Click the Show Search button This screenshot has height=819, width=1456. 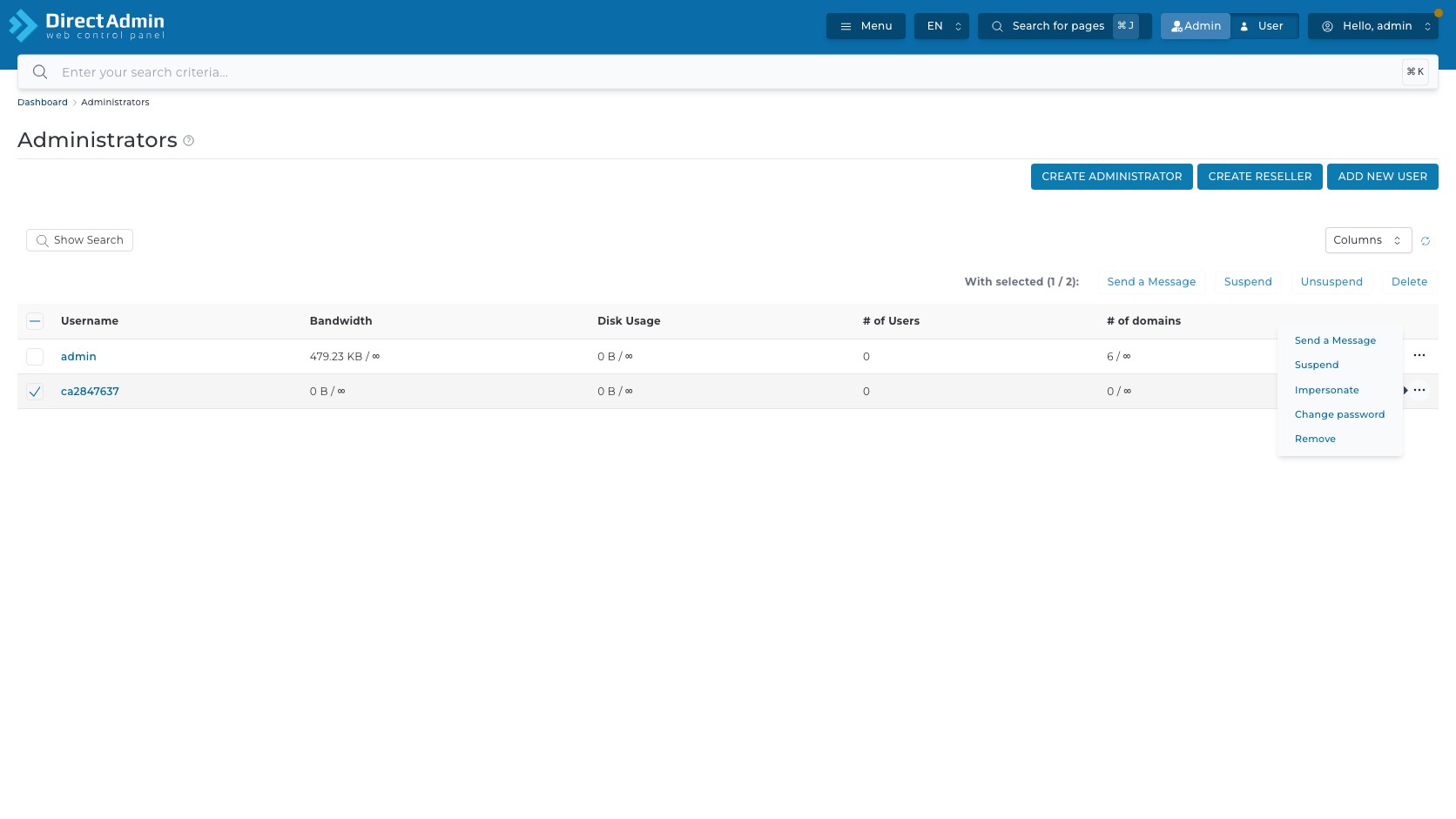pos(79,240)
